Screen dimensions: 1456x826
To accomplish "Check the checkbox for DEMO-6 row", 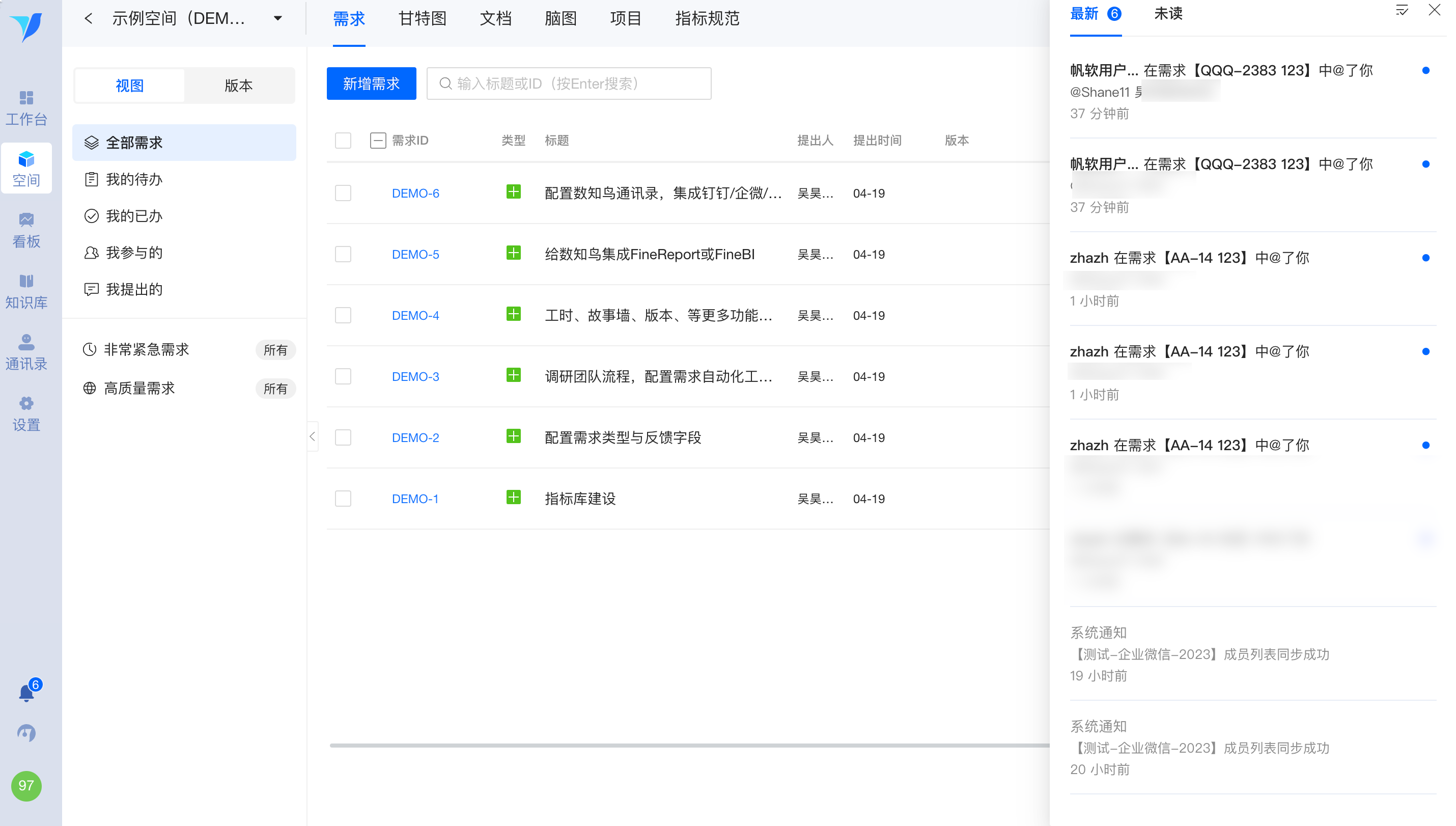I will pyautogui.click(x=343, y=194).
